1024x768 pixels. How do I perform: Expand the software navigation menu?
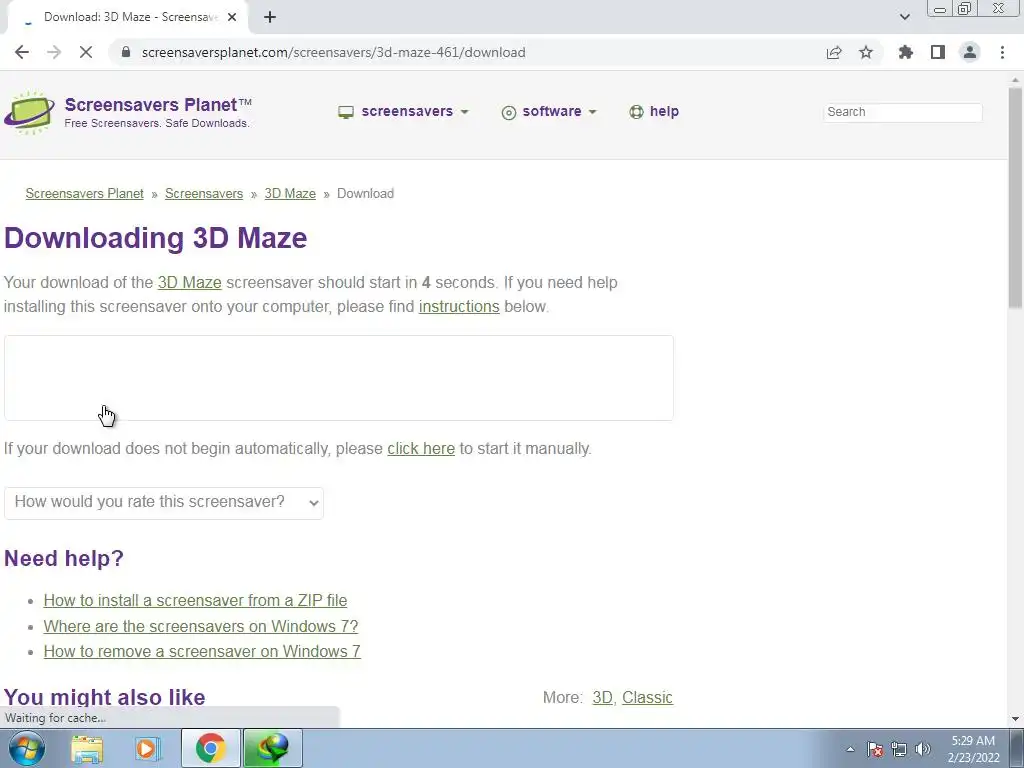pyautogui.click(x=549, y=112)
